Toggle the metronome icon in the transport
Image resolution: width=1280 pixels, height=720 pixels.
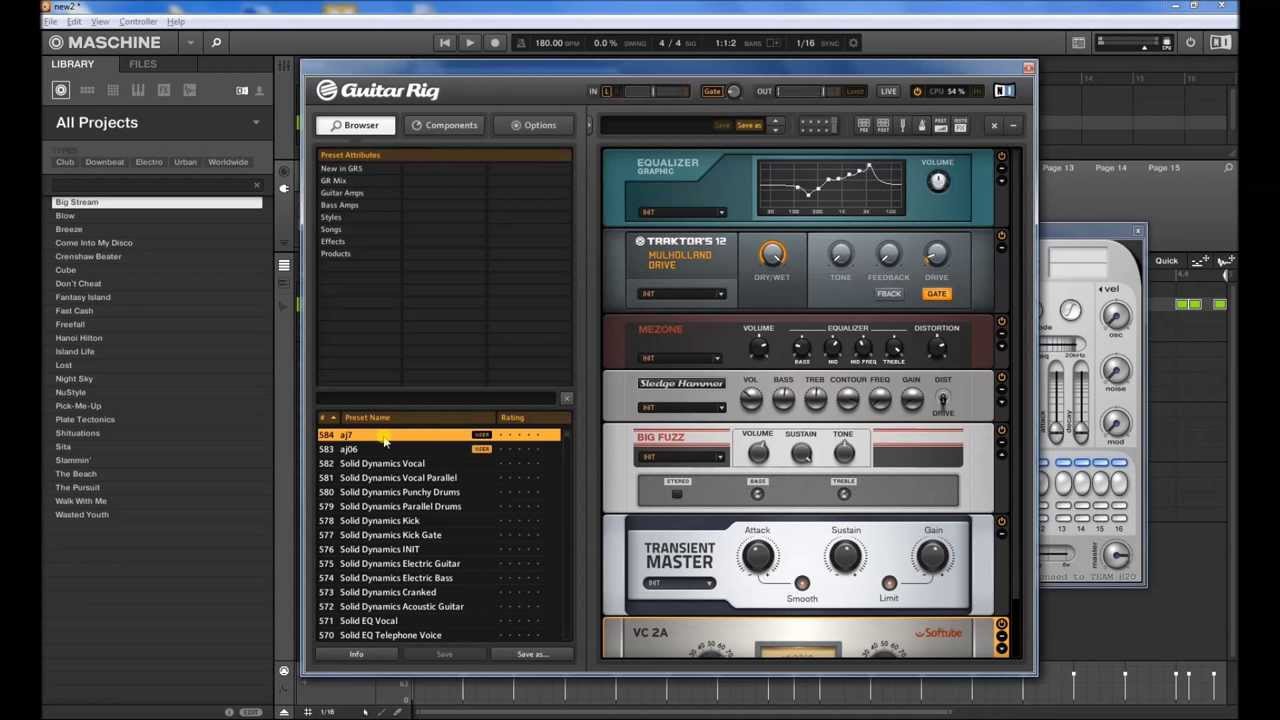coord(521,43)
